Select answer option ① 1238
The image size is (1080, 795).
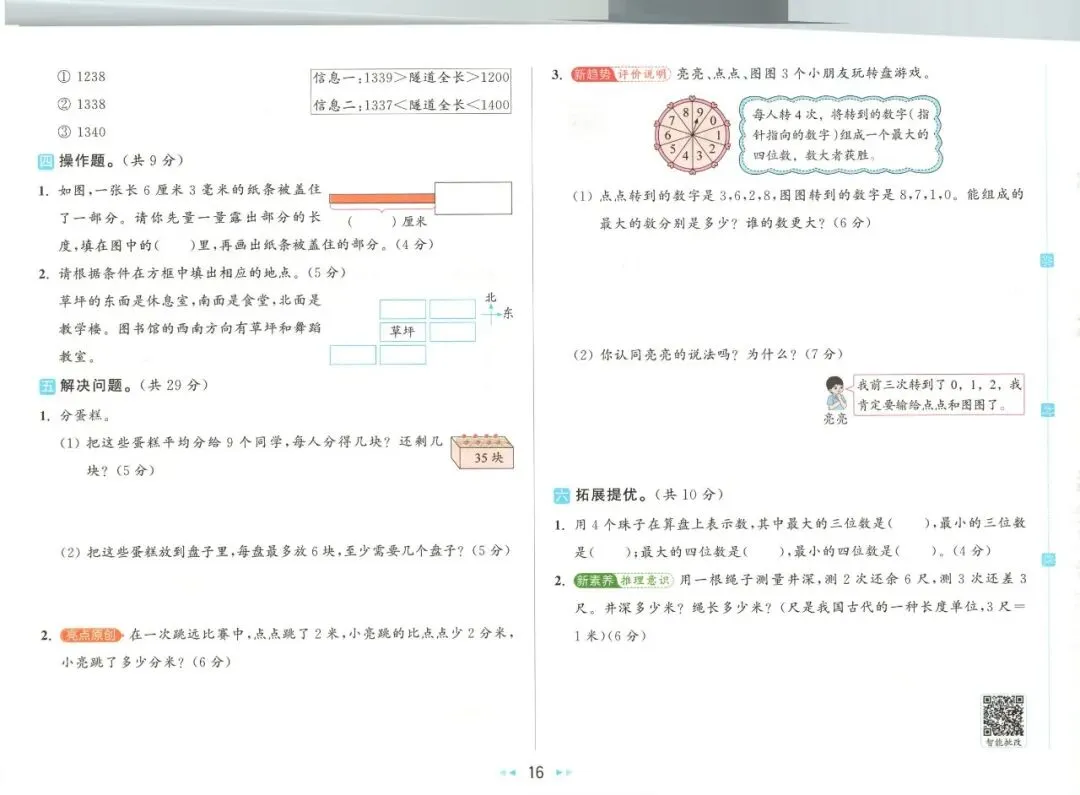[x=84, y=76]
